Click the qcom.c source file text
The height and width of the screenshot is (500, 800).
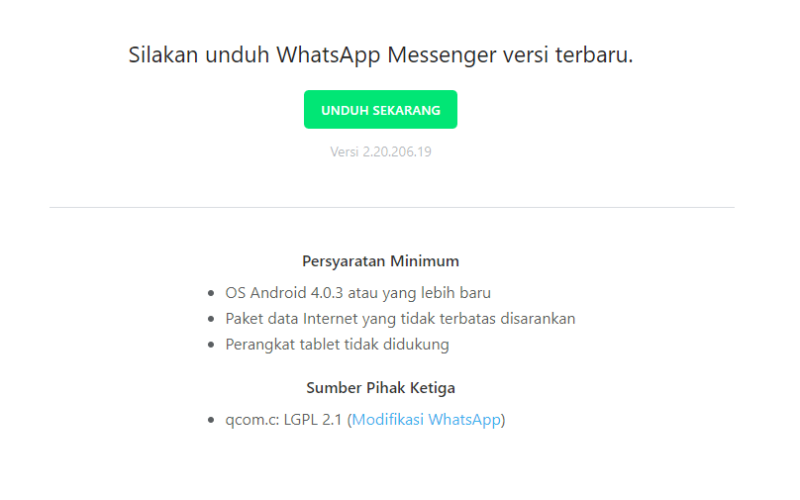(x=252, y=420)
